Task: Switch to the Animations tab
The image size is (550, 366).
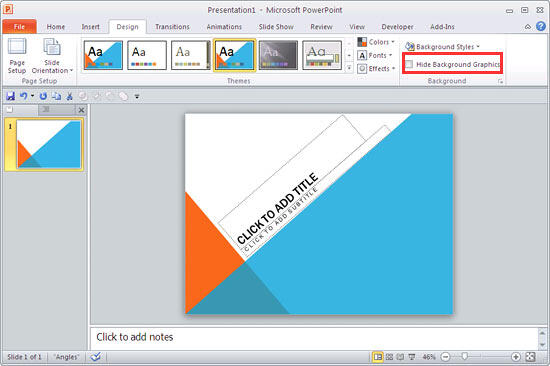Action: [x=224, y=27]
